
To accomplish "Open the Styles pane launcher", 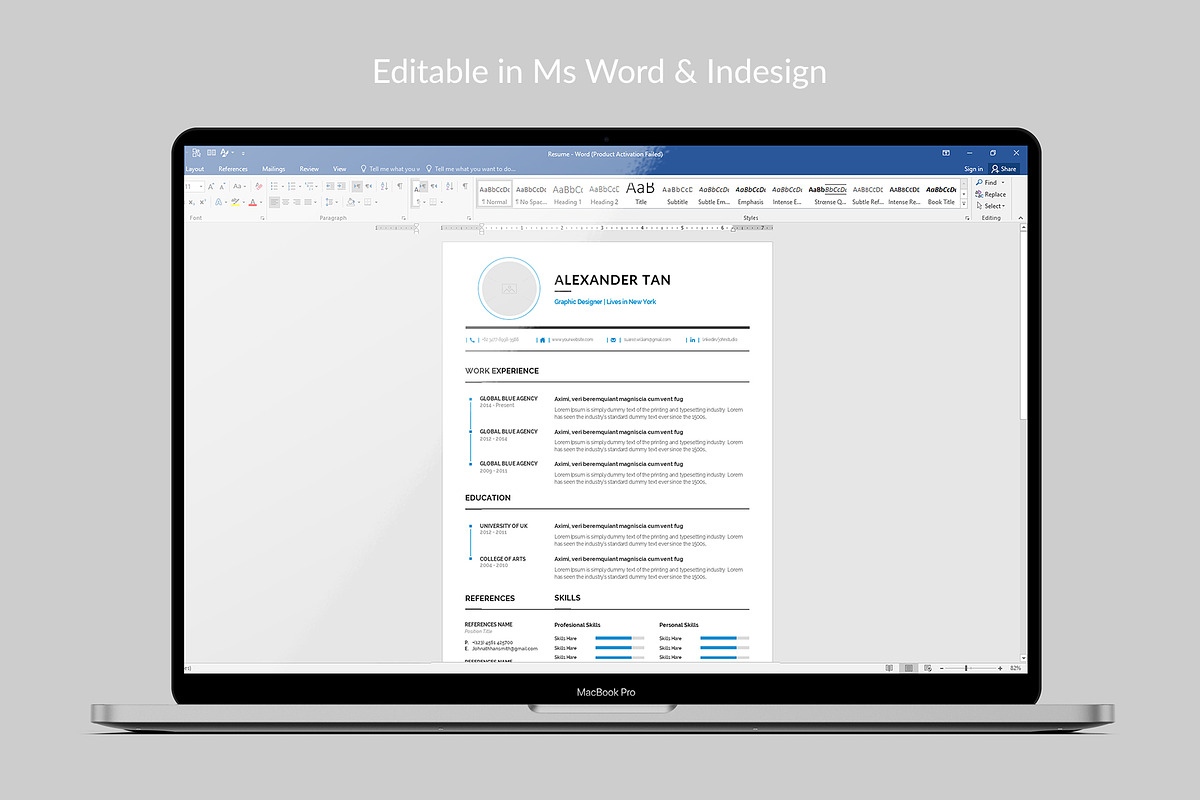I will click(x=967, y=218).
